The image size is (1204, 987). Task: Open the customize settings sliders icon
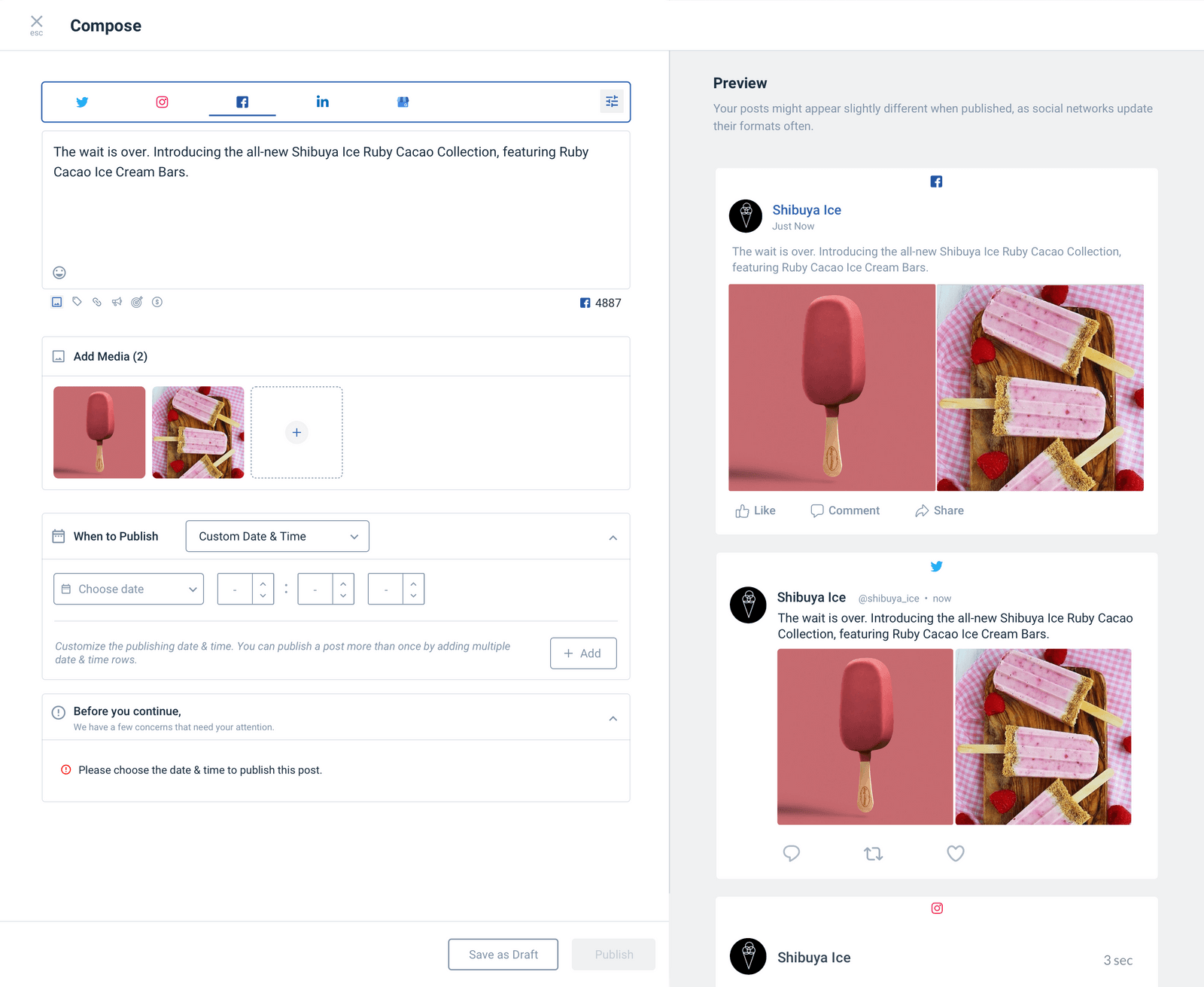tap(612, 102)
